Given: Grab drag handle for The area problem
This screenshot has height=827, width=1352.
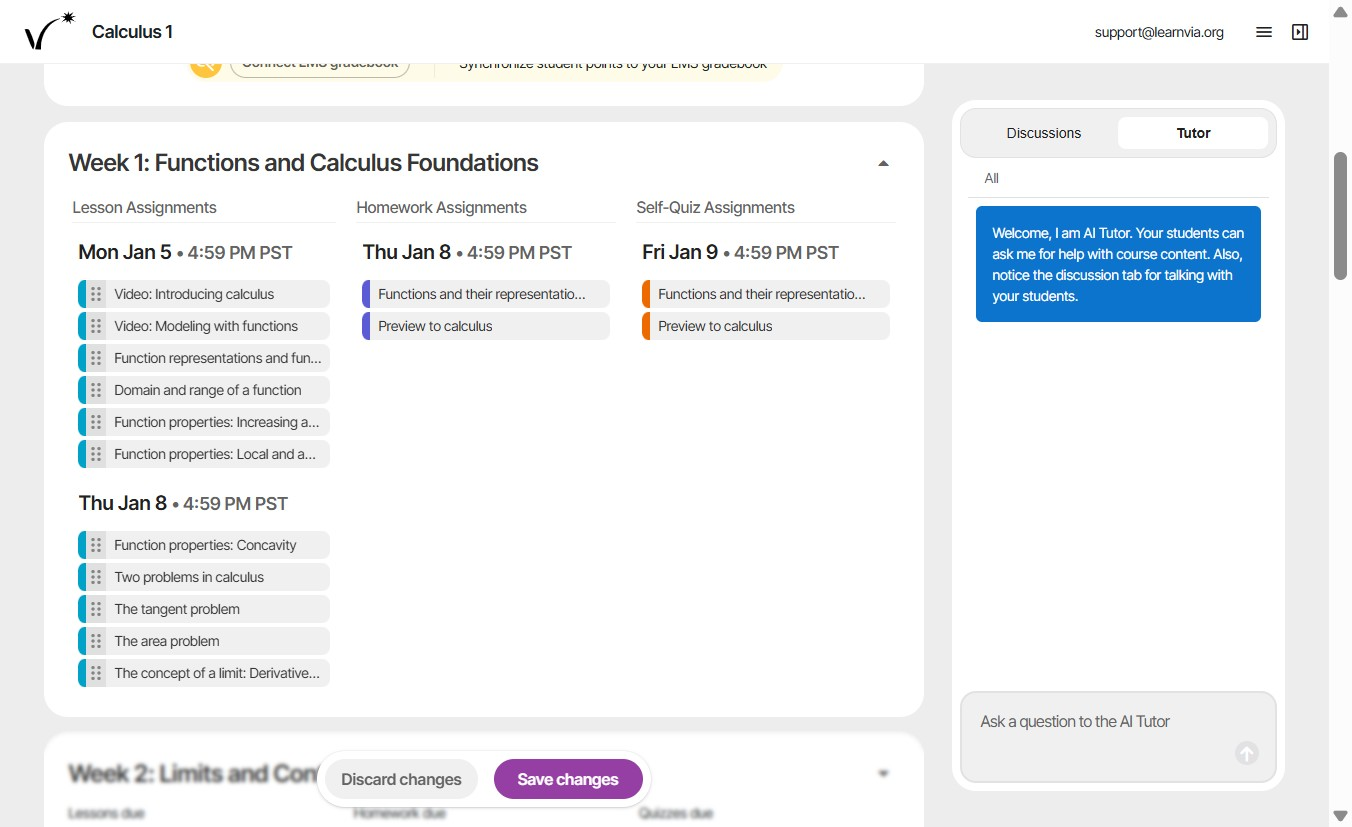Looking at the screenshot, I should (96, 641).
